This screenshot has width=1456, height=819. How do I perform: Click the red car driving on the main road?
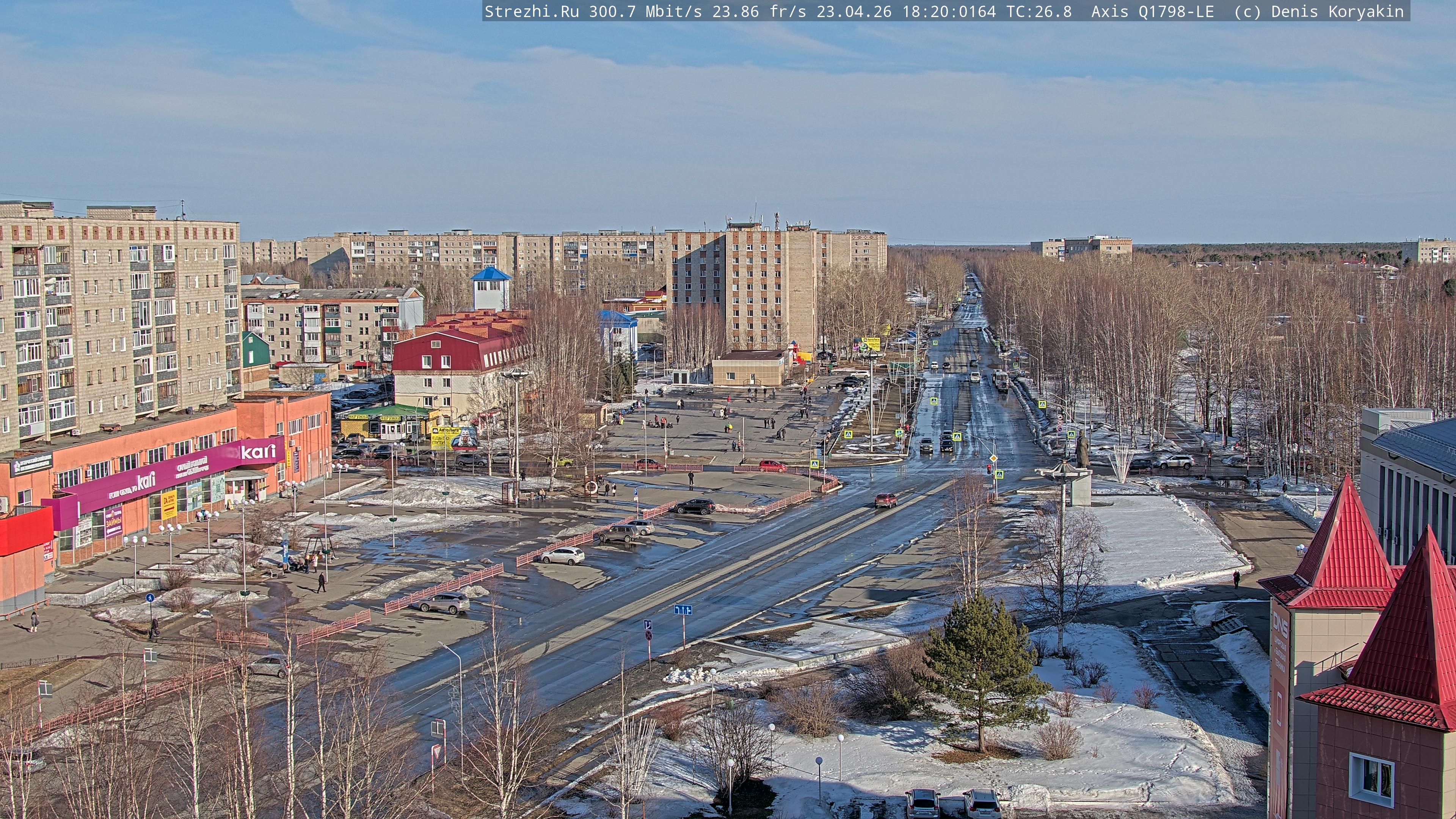(886, 500)
